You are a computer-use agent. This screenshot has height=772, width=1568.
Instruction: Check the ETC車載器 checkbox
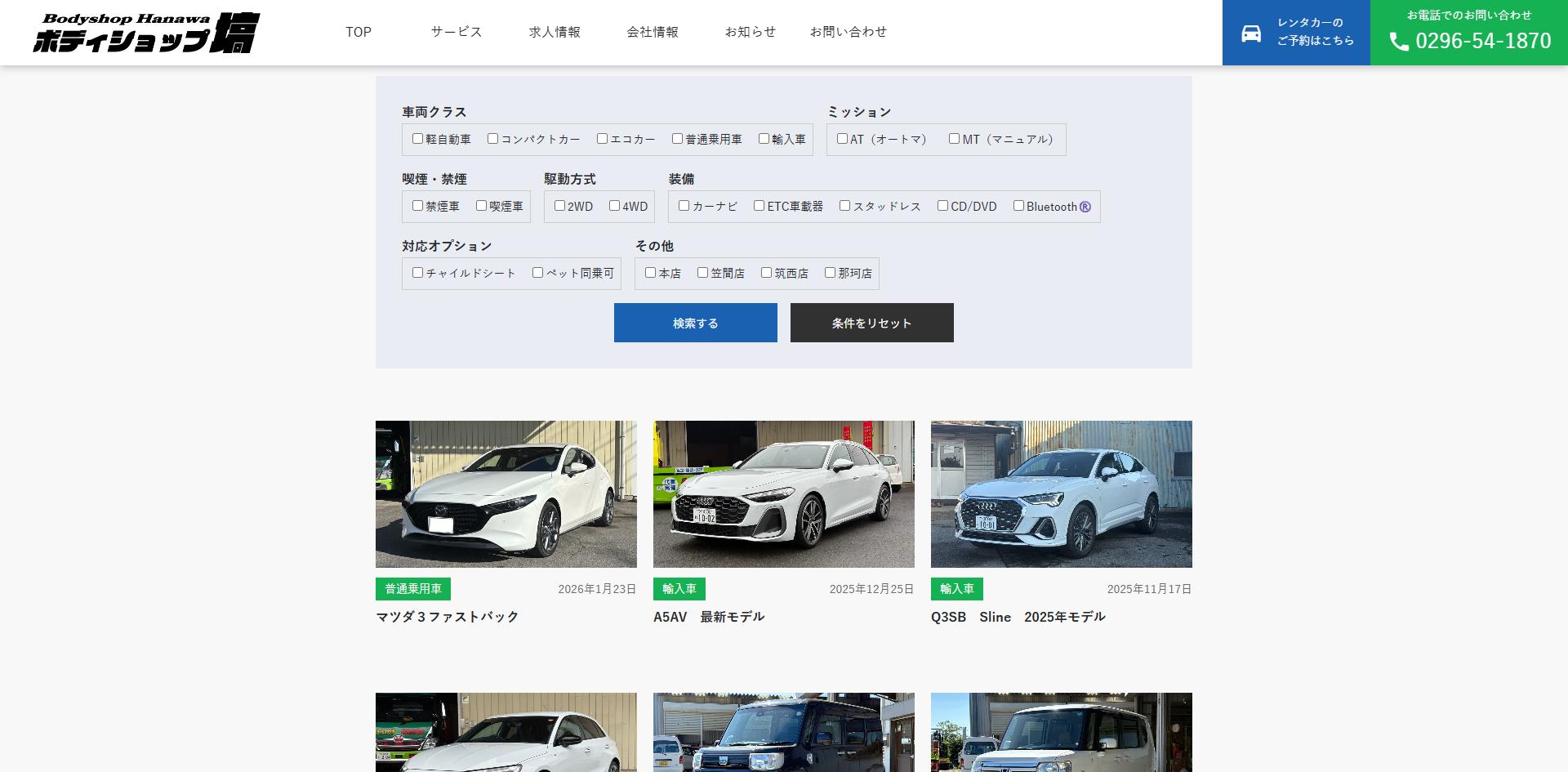tap(759, 206)
